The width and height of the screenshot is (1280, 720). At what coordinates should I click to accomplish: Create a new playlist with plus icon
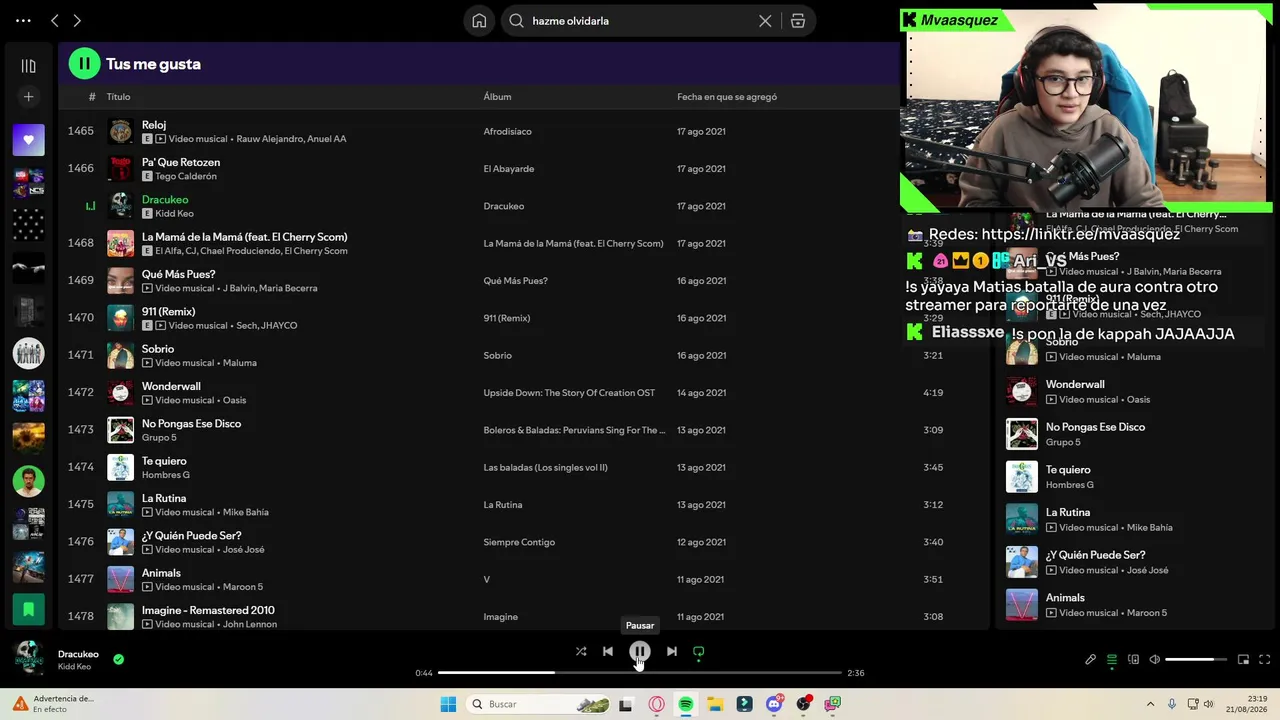click(29, 97)
